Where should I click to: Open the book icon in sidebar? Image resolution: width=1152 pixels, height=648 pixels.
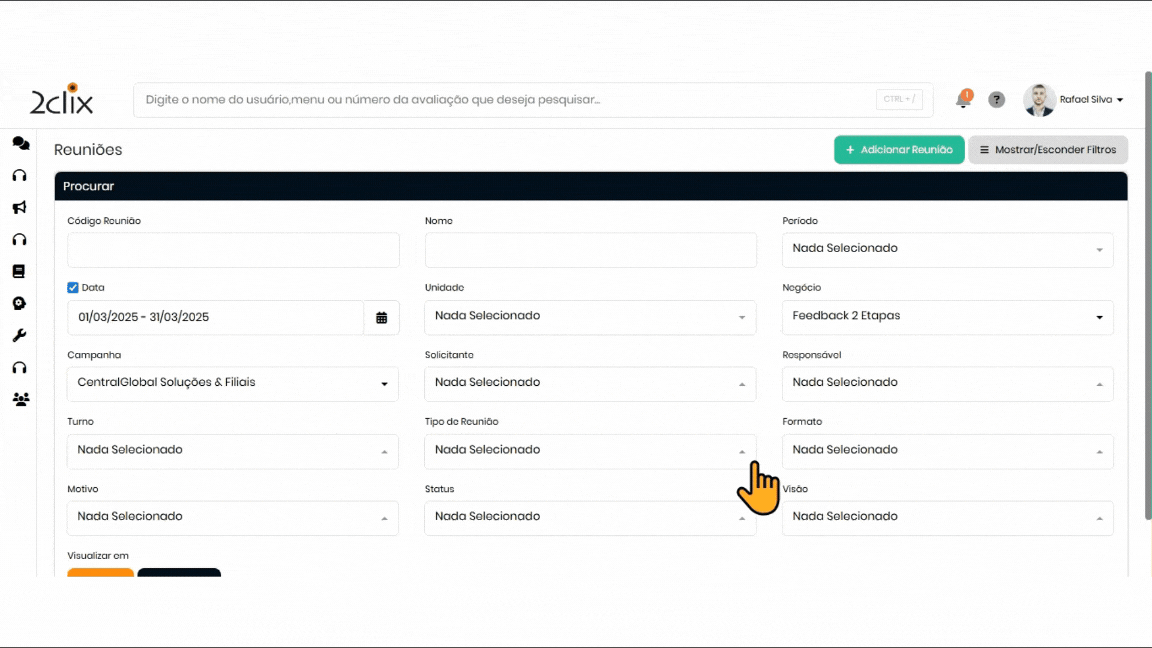click(19, 271)
